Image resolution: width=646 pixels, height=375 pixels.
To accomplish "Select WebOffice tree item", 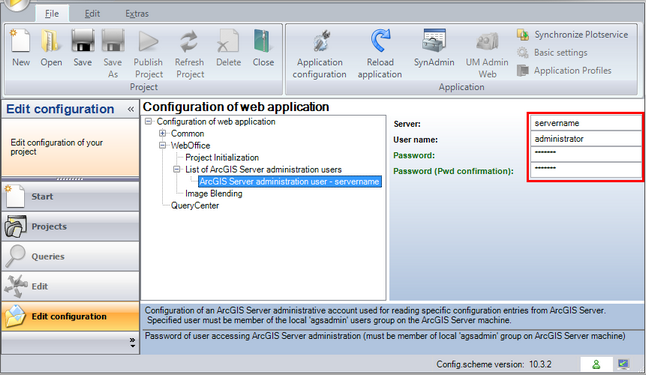I will tap(190, 145).
